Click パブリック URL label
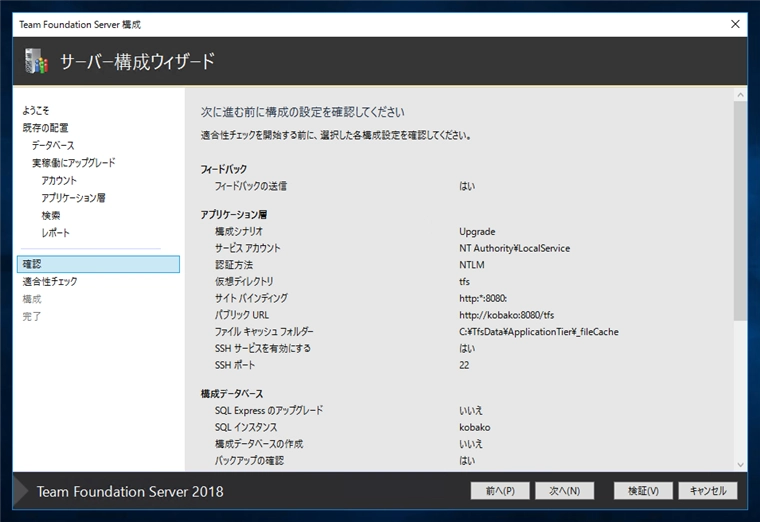The height and width of the screenshot is (522, 760). 242,315
